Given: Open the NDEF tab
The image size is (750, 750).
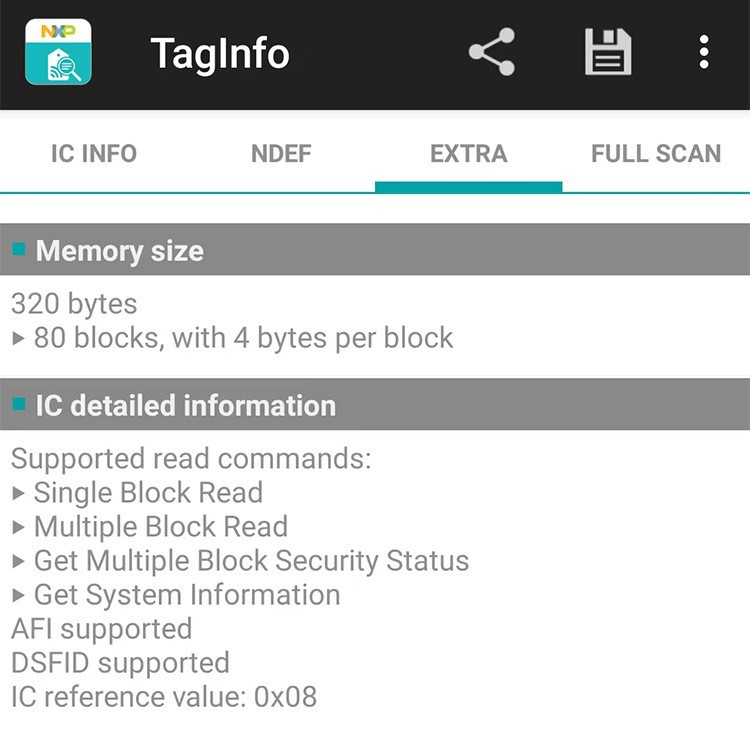Looking at the screenshot, I should click(x=281, y=154).
